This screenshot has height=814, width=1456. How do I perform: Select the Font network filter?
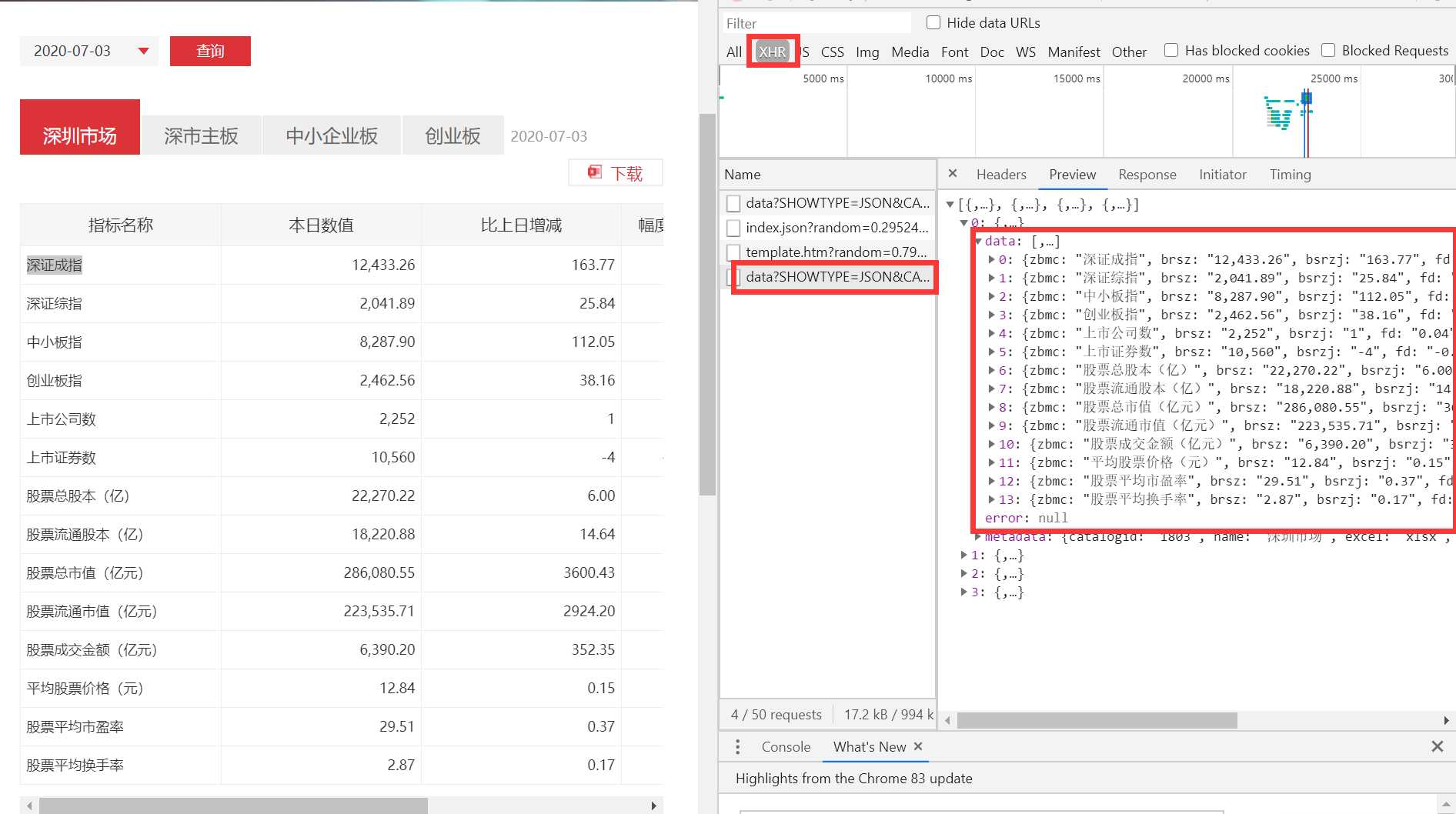[x=955, y=52]
